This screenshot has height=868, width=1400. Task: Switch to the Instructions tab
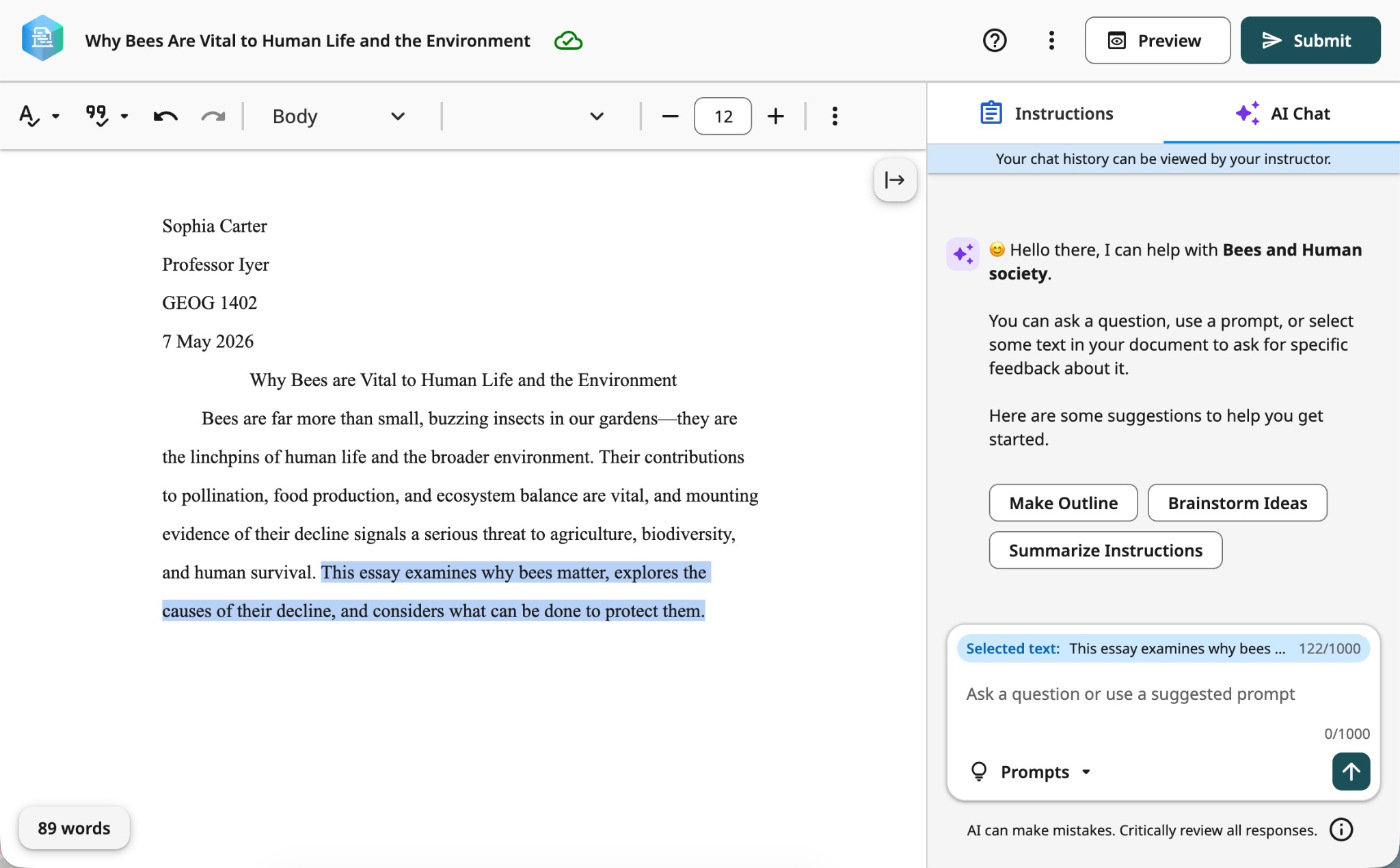(1047, 113)
